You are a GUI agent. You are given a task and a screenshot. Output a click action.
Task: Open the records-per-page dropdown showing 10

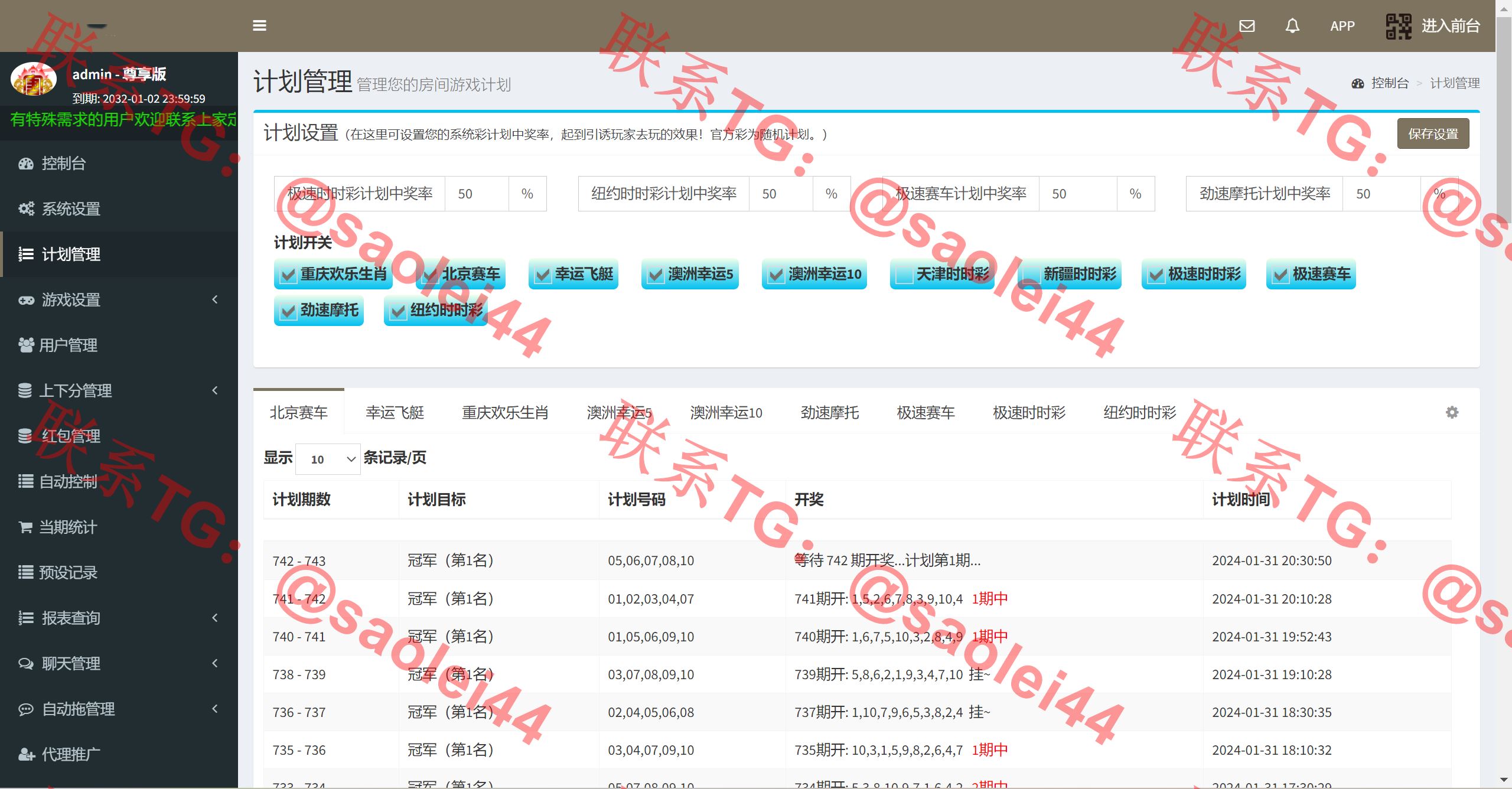tap(328, 459)
